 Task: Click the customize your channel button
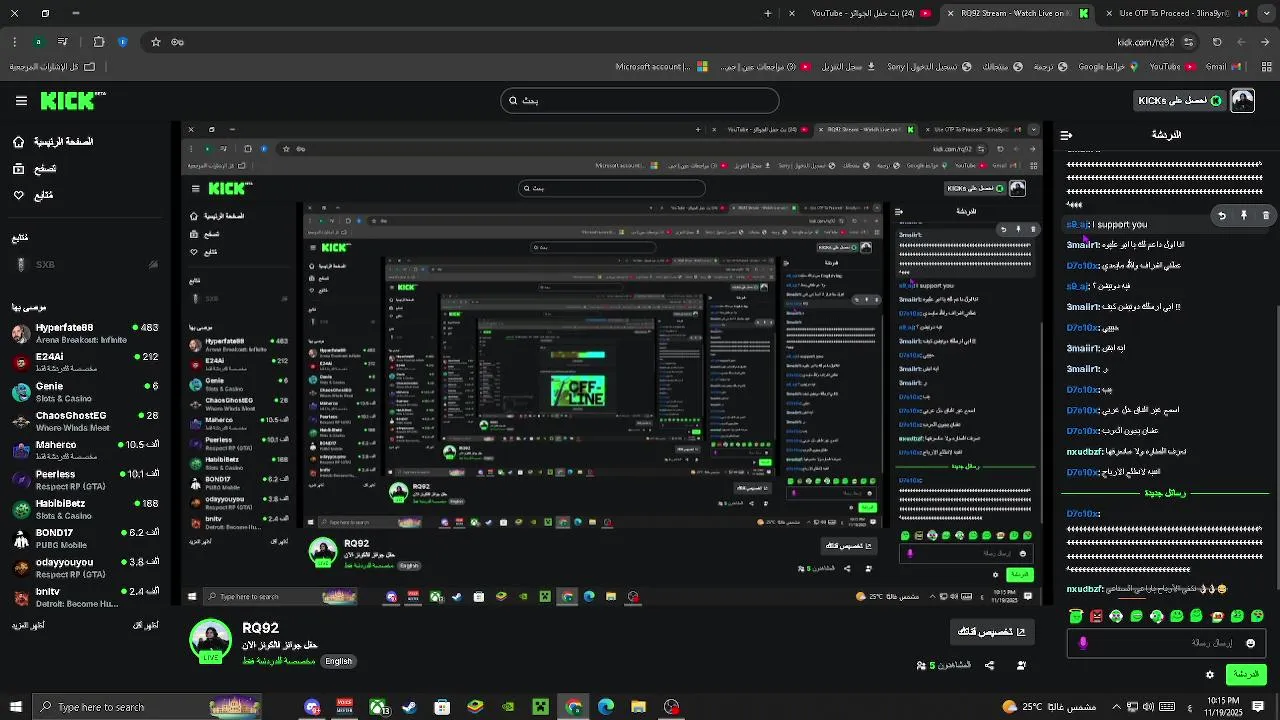992,631
